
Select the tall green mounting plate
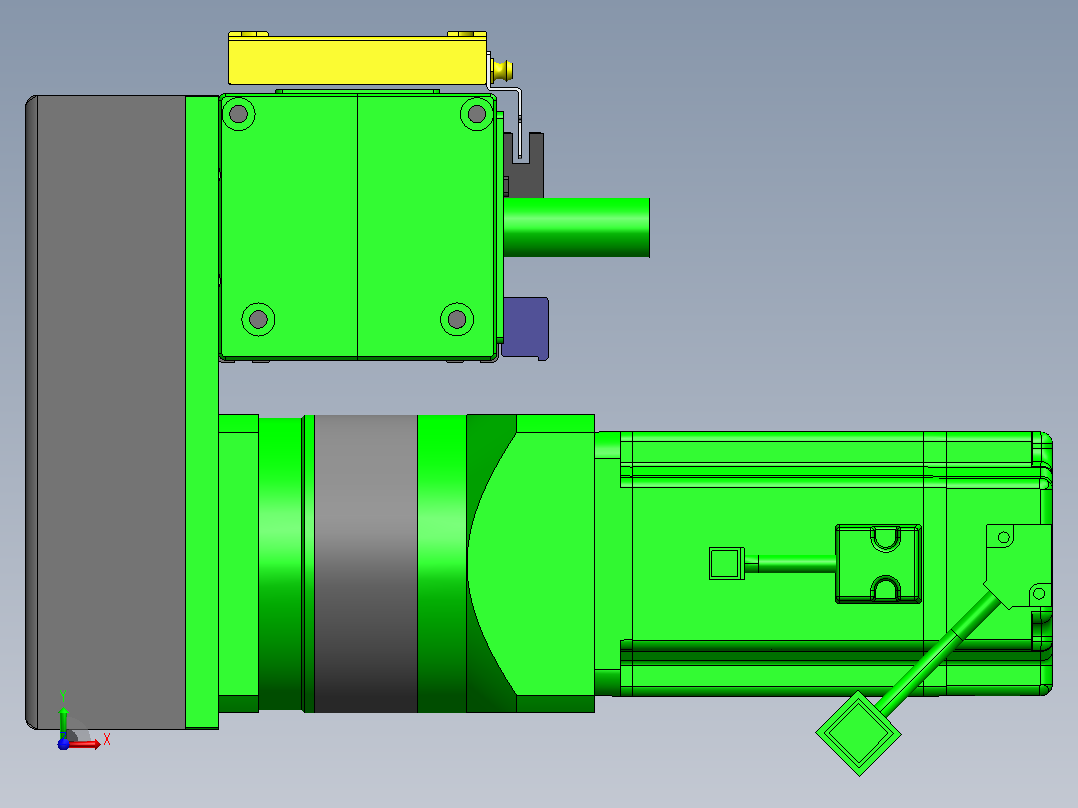tap(202, 412)
